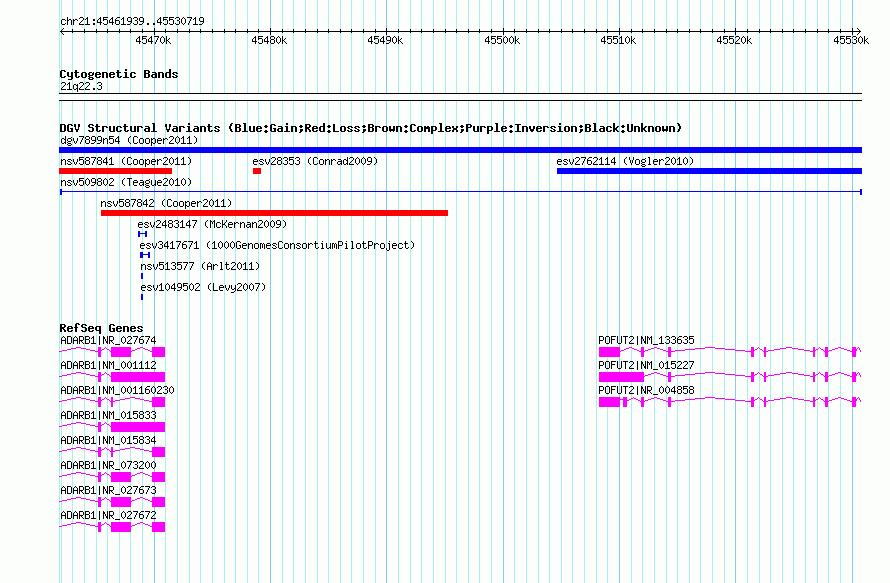Open the nsv587842 (Cooper2011) label
890x583 pixels.
point(166,203)
